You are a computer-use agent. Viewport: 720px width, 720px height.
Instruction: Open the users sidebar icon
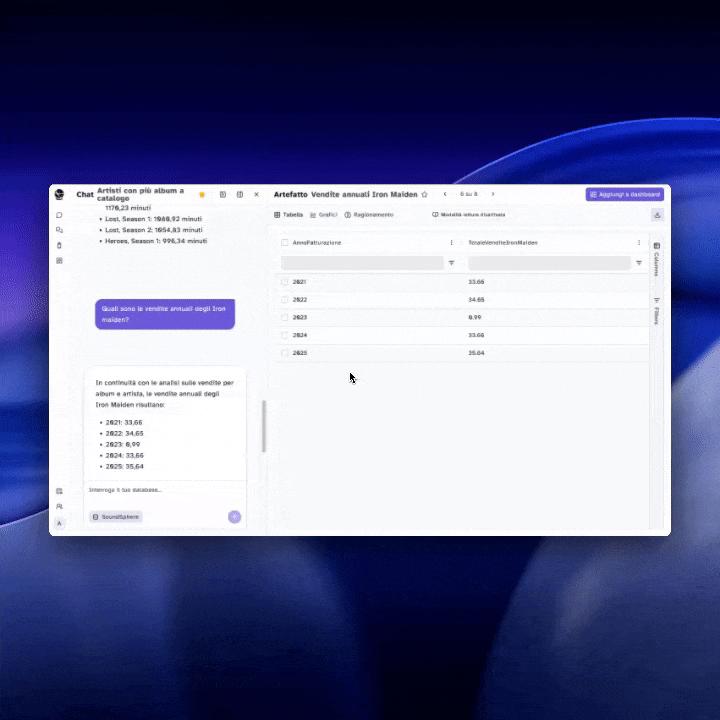click(59, 506)
